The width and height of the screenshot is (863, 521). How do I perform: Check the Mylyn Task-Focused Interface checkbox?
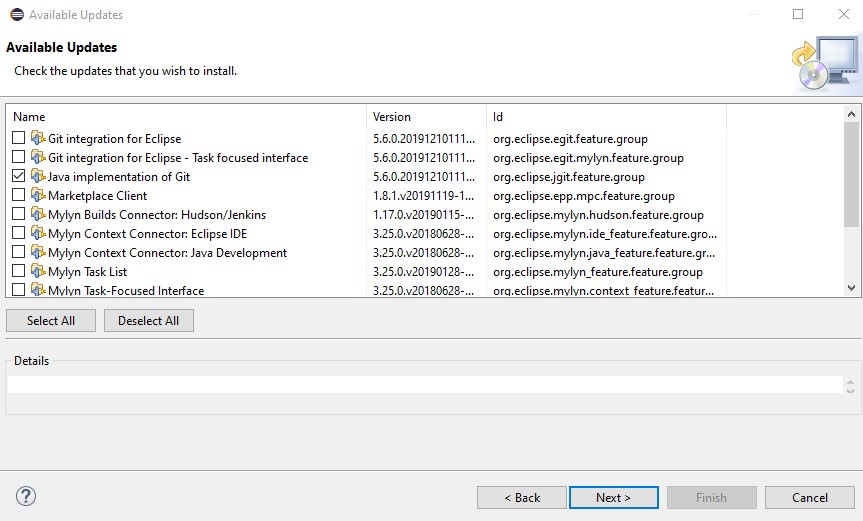tap(19, 289)
